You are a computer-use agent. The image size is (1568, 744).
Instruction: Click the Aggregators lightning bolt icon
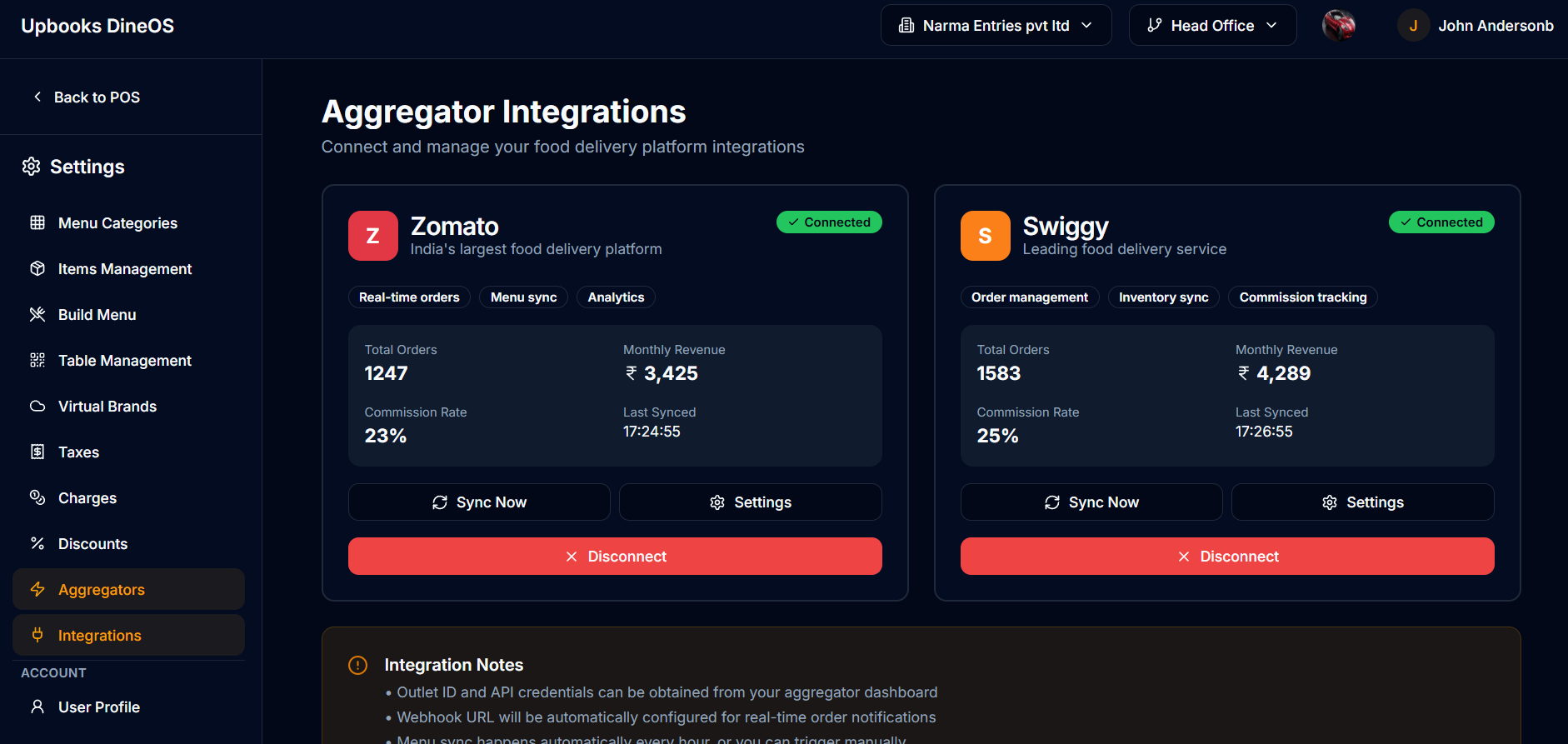[37, 589]
